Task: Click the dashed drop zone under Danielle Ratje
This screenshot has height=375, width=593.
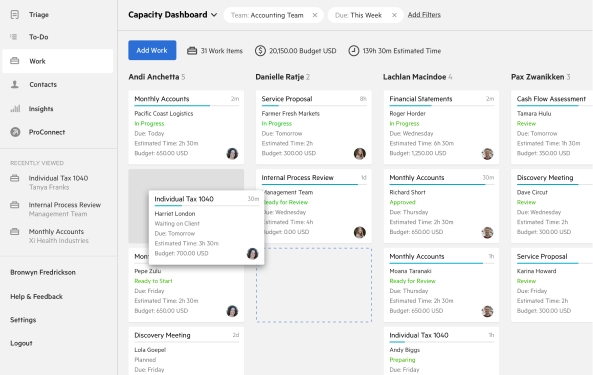Action: pos(314,285)
